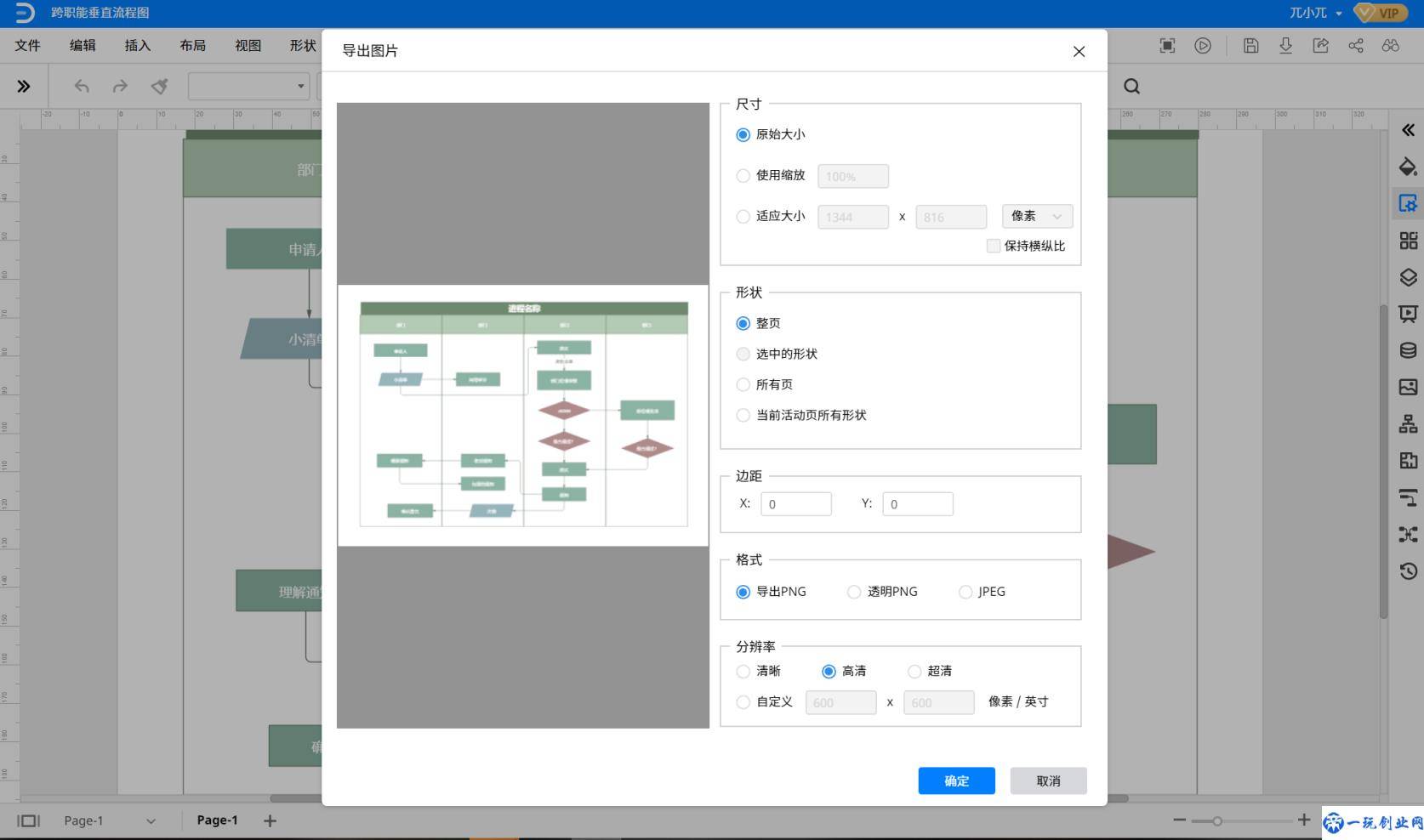The height and width of the screenshot is (840, 1424).
Task: Toggle page list panel icon at bottom-left
Action: [x=29, y=820]
